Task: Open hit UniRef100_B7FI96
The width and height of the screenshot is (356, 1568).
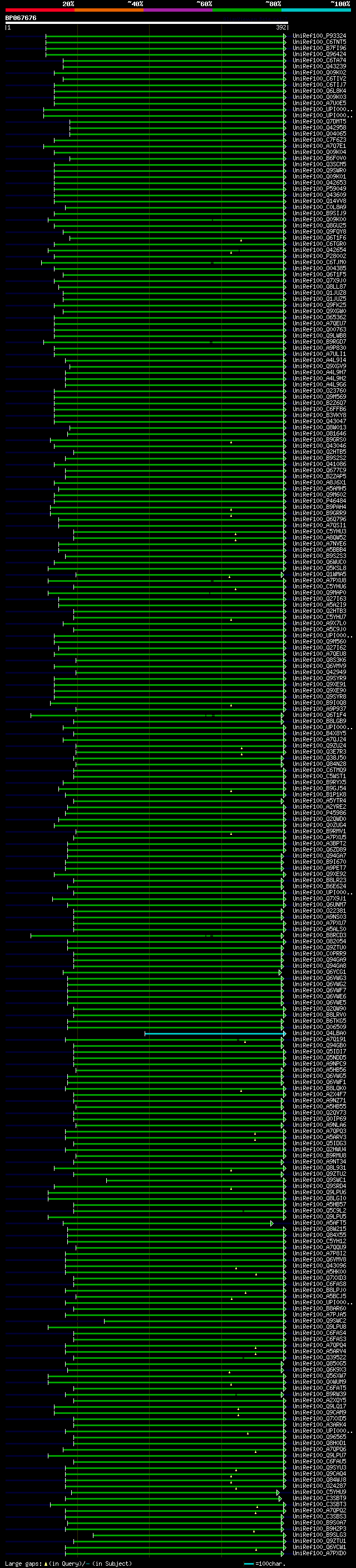Action: point(319,48)
